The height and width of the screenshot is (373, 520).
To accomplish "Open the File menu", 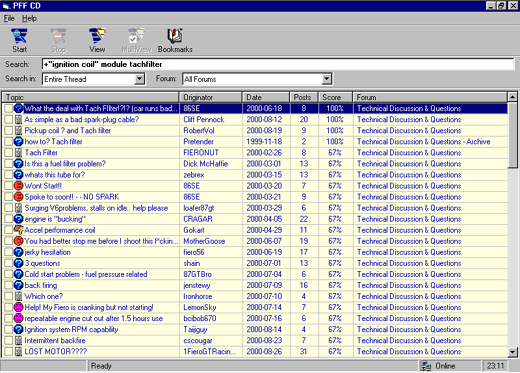I will coord(9,18).
